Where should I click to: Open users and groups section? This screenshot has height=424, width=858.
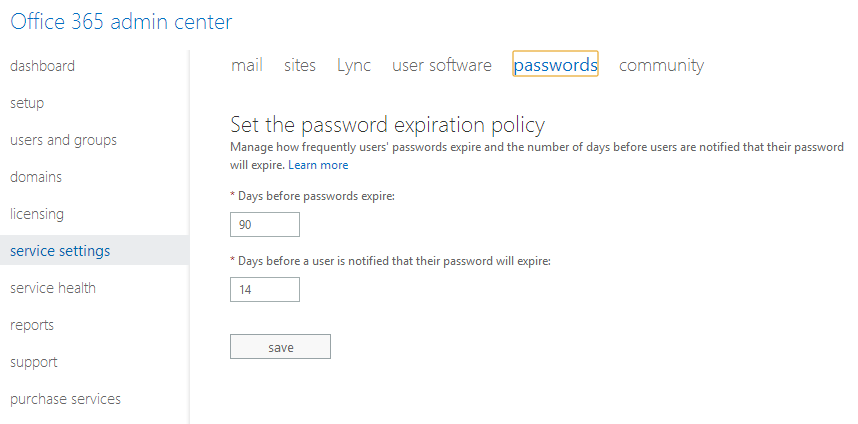(x=63, y=140)
